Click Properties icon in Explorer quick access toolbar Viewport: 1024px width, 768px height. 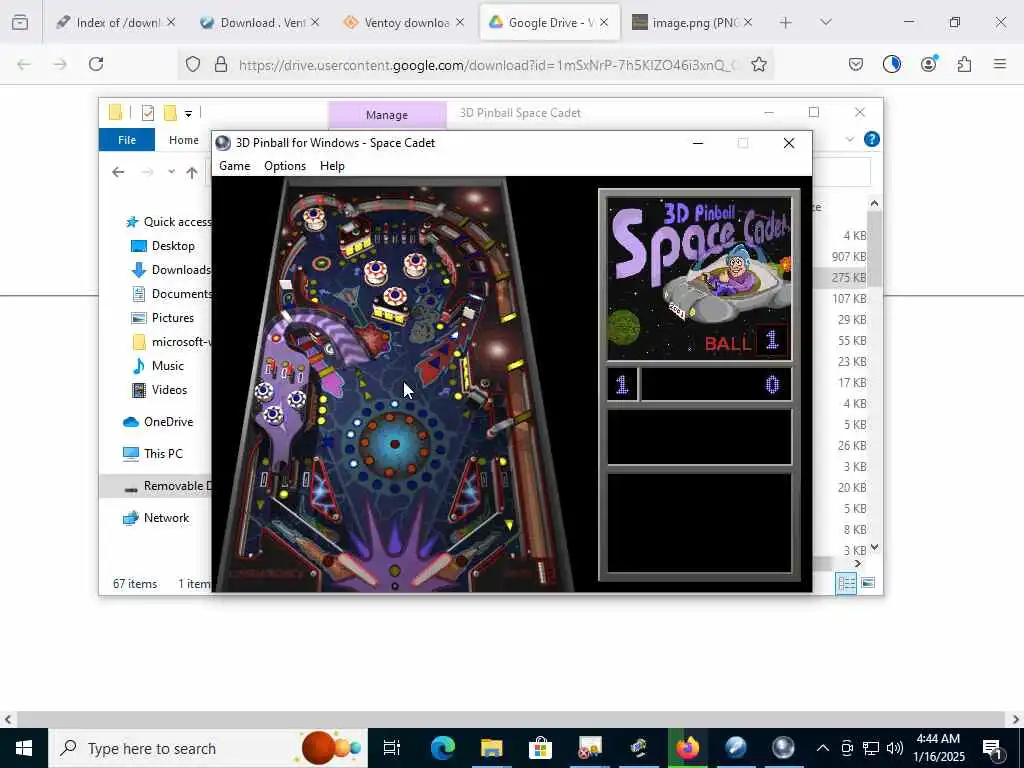[148, 113]
